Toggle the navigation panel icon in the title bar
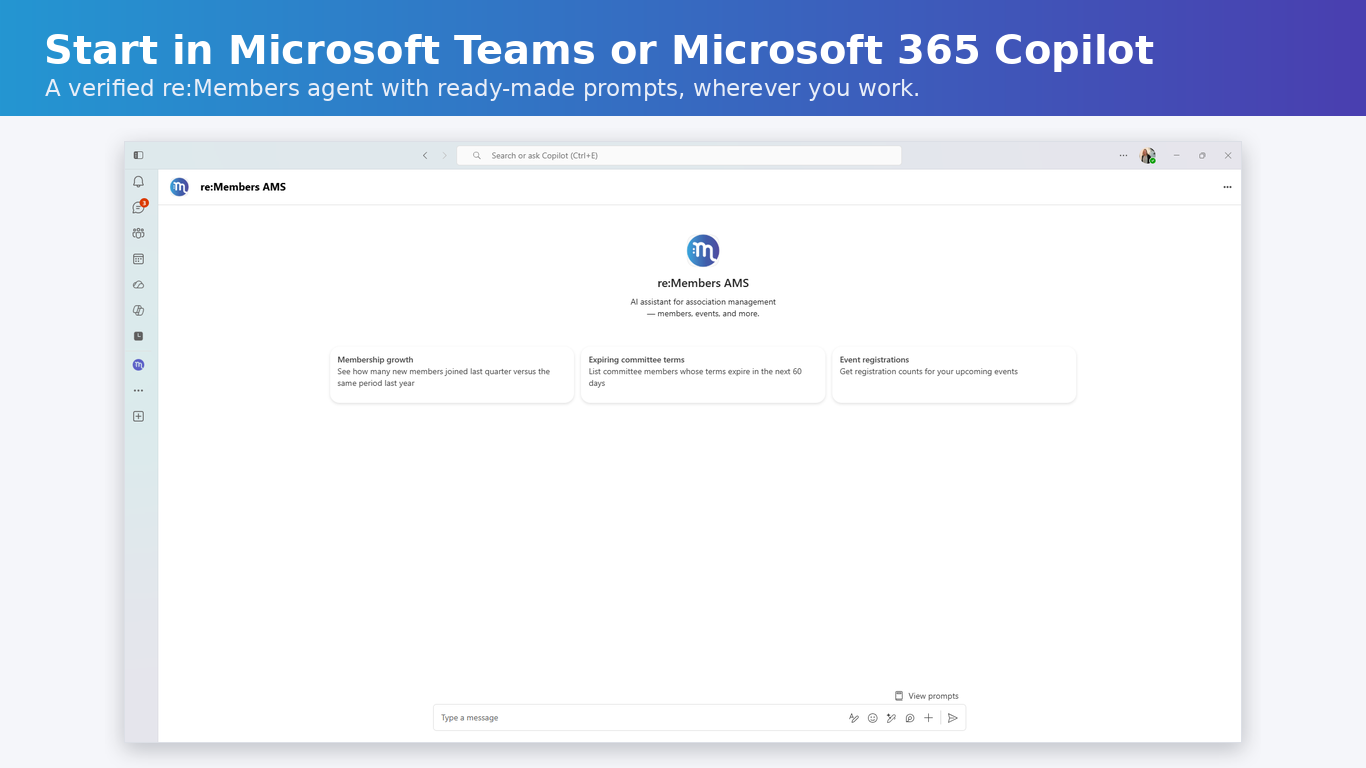The height and width of the screenshot is (768, 1366). click(x=138, y=155)
